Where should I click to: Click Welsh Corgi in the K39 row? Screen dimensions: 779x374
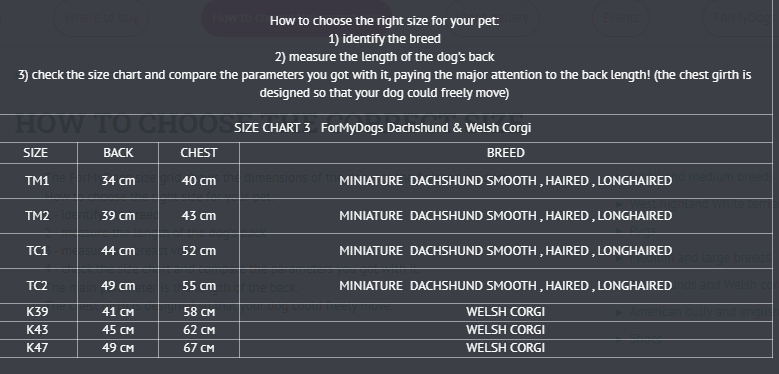pos(506,312)
